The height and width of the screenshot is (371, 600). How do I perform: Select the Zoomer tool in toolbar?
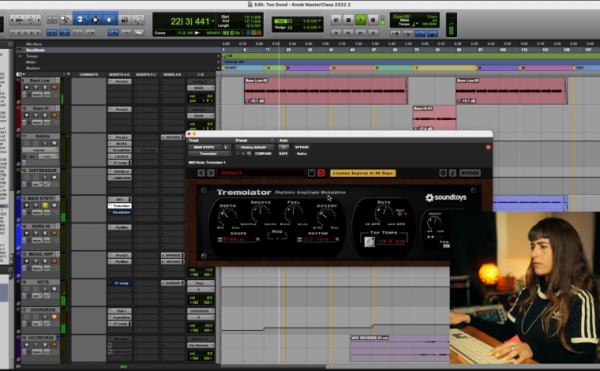66,20
